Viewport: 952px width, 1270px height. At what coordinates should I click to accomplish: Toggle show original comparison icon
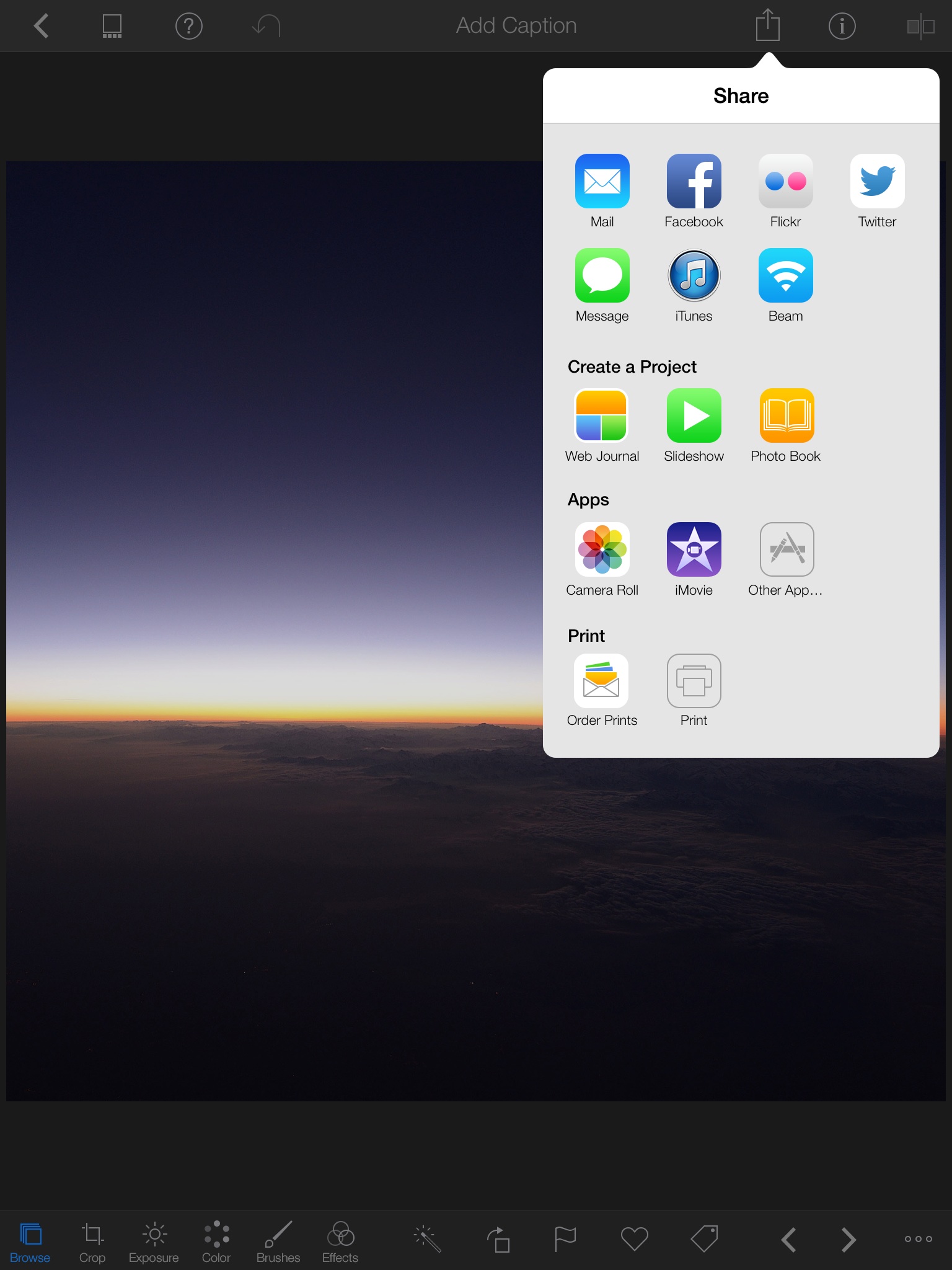pos(920,26)
